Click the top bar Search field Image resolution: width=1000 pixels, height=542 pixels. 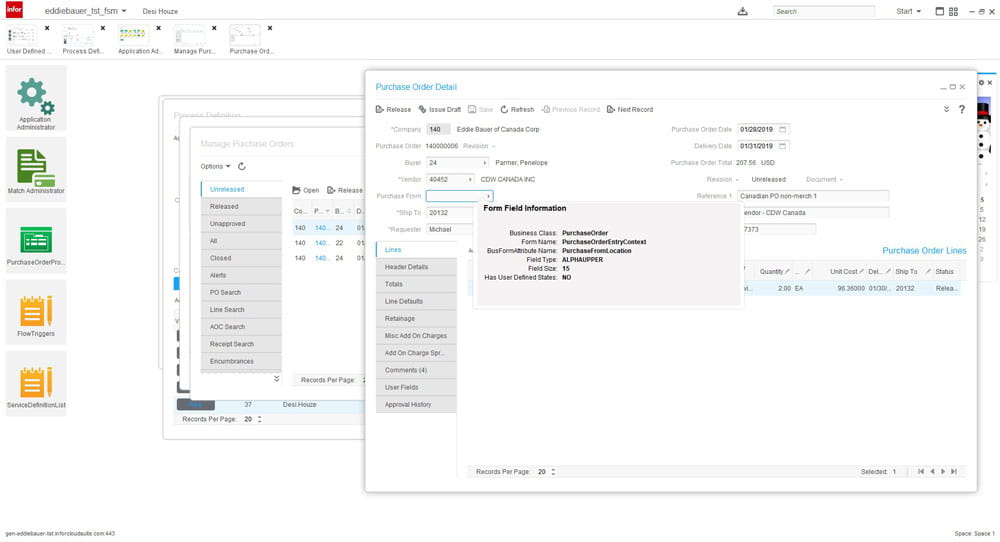[x=823, y=11]
